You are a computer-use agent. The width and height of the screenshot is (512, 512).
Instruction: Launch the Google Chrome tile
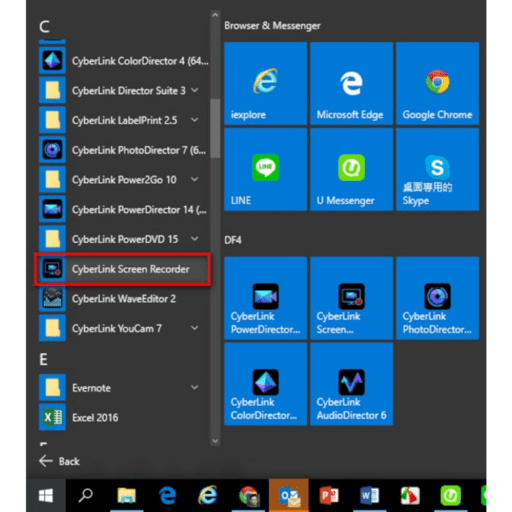437,84
